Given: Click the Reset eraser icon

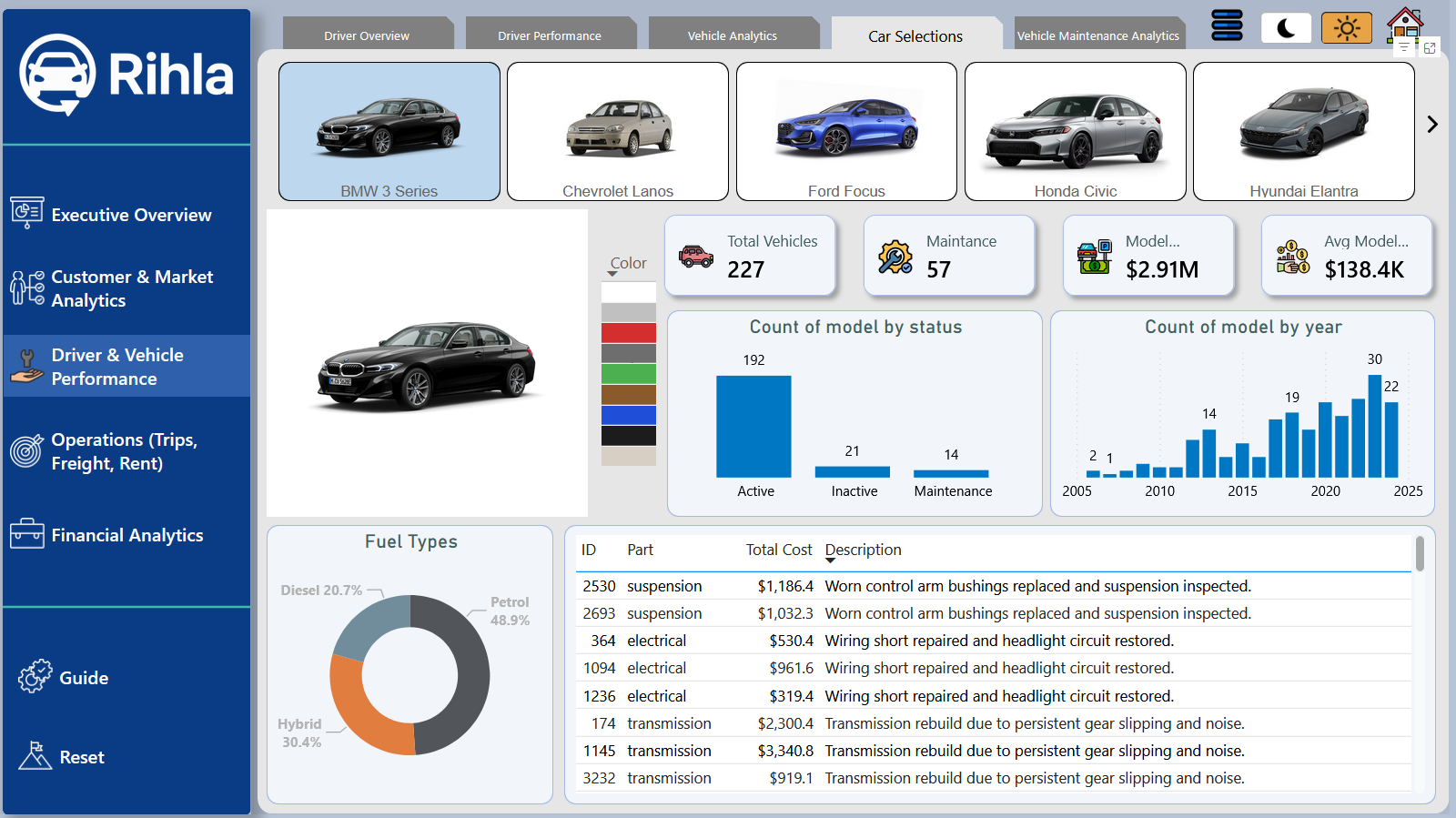Looking at the screenshot, I should 35,755.
